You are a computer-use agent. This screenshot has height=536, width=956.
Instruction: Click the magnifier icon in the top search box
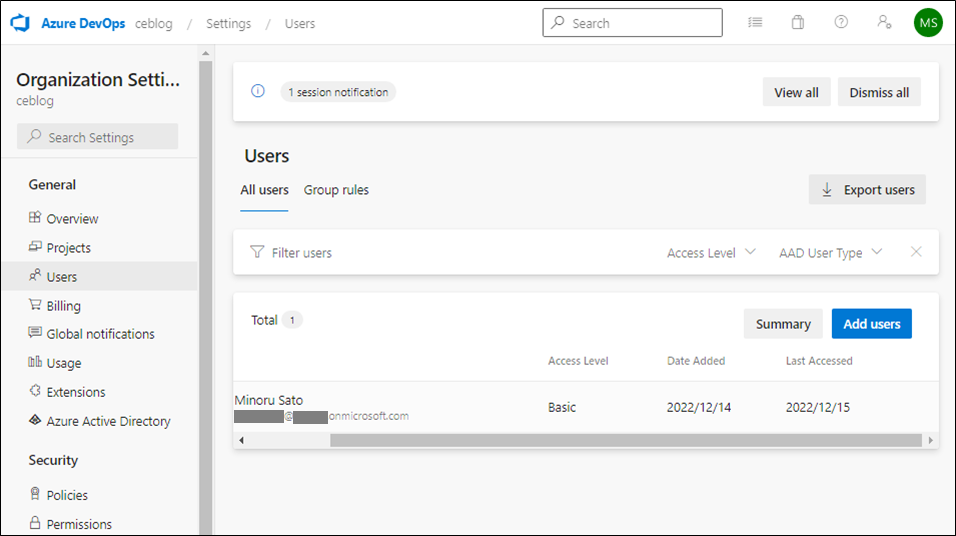pyautogui.click(x=557, y=23)
